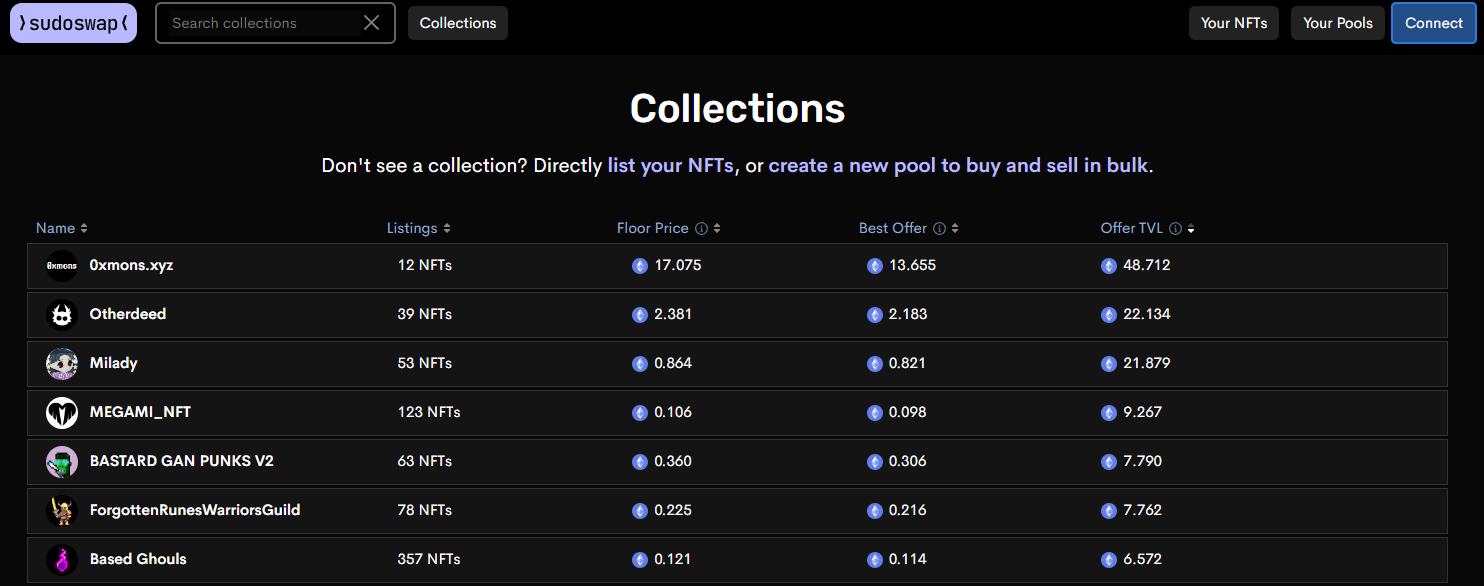This screenshot has width=1484, height=586.
Task: Select the '12 NFTs' listings cell
Action: 425,266
